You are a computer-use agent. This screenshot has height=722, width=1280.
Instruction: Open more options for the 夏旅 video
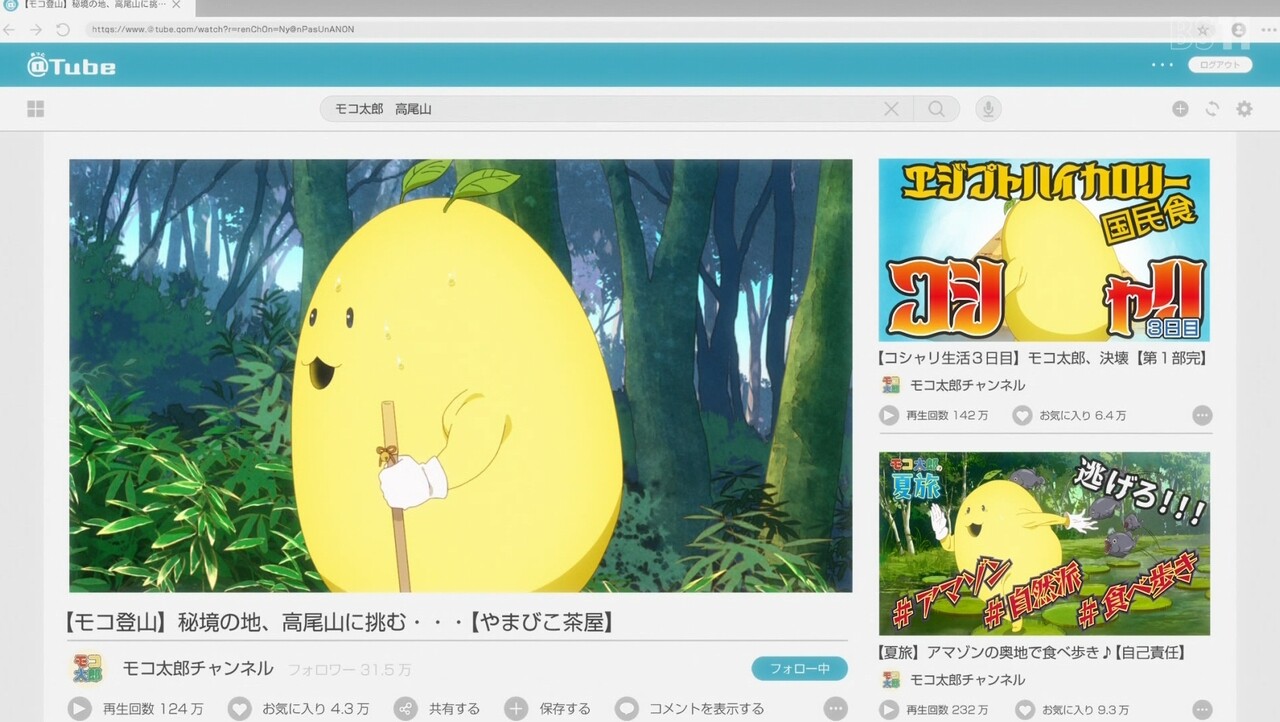tap(1202, 710)
